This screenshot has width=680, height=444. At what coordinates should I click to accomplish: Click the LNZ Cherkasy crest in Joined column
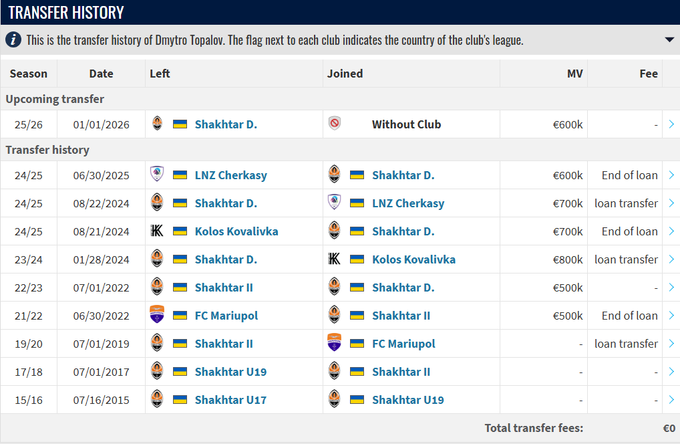334,203
